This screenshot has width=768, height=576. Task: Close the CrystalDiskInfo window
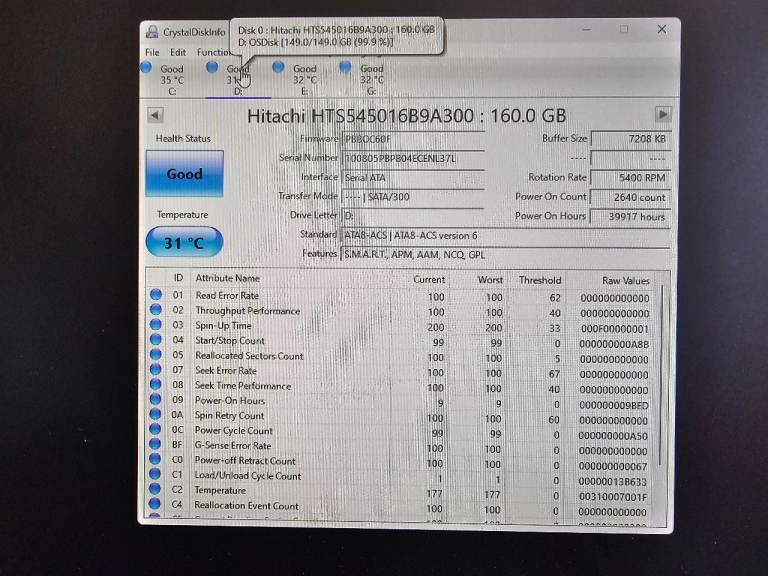(662, 29)
